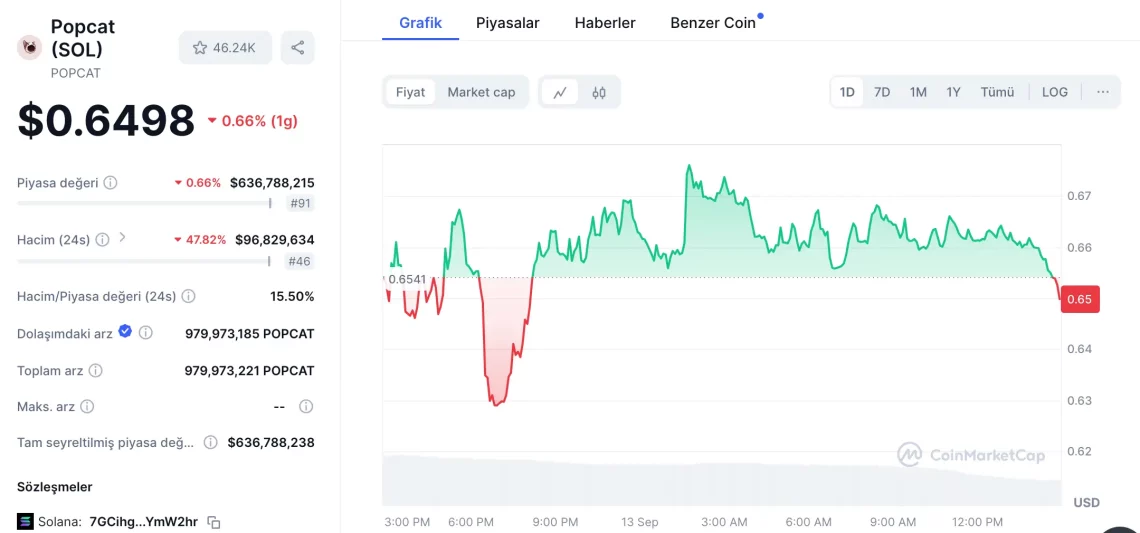1140x533 pixels.
Task: Open info icon right of Maks. arz label
Action: point(87,406)
